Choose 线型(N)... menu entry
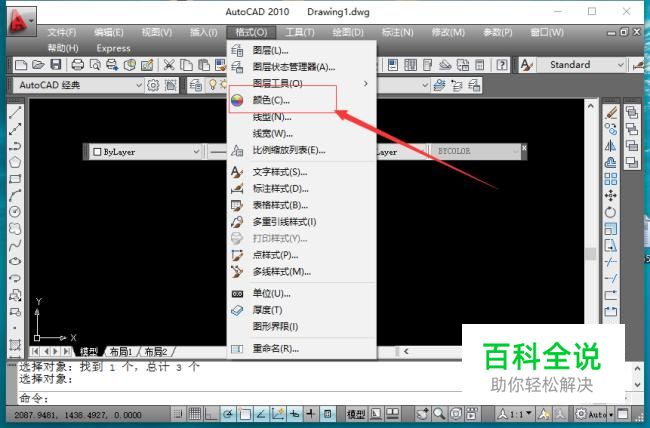The height and width of the screenshot is (428, 650). [301, 117]
